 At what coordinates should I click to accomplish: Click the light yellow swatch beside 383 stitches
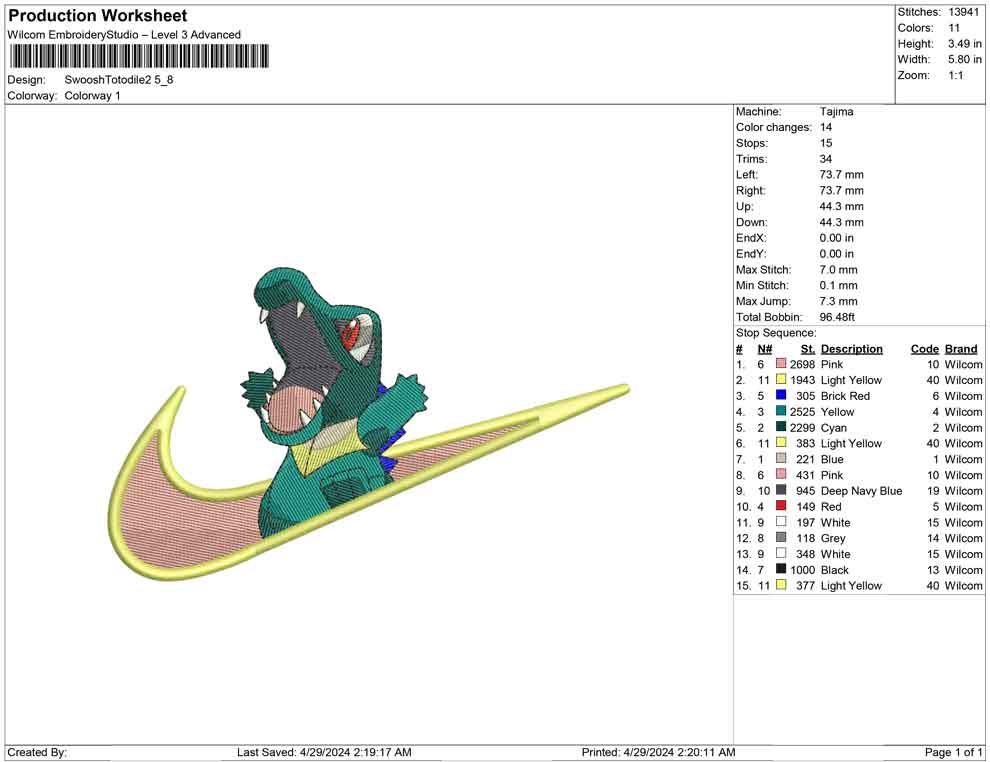[x=781, y=443]
